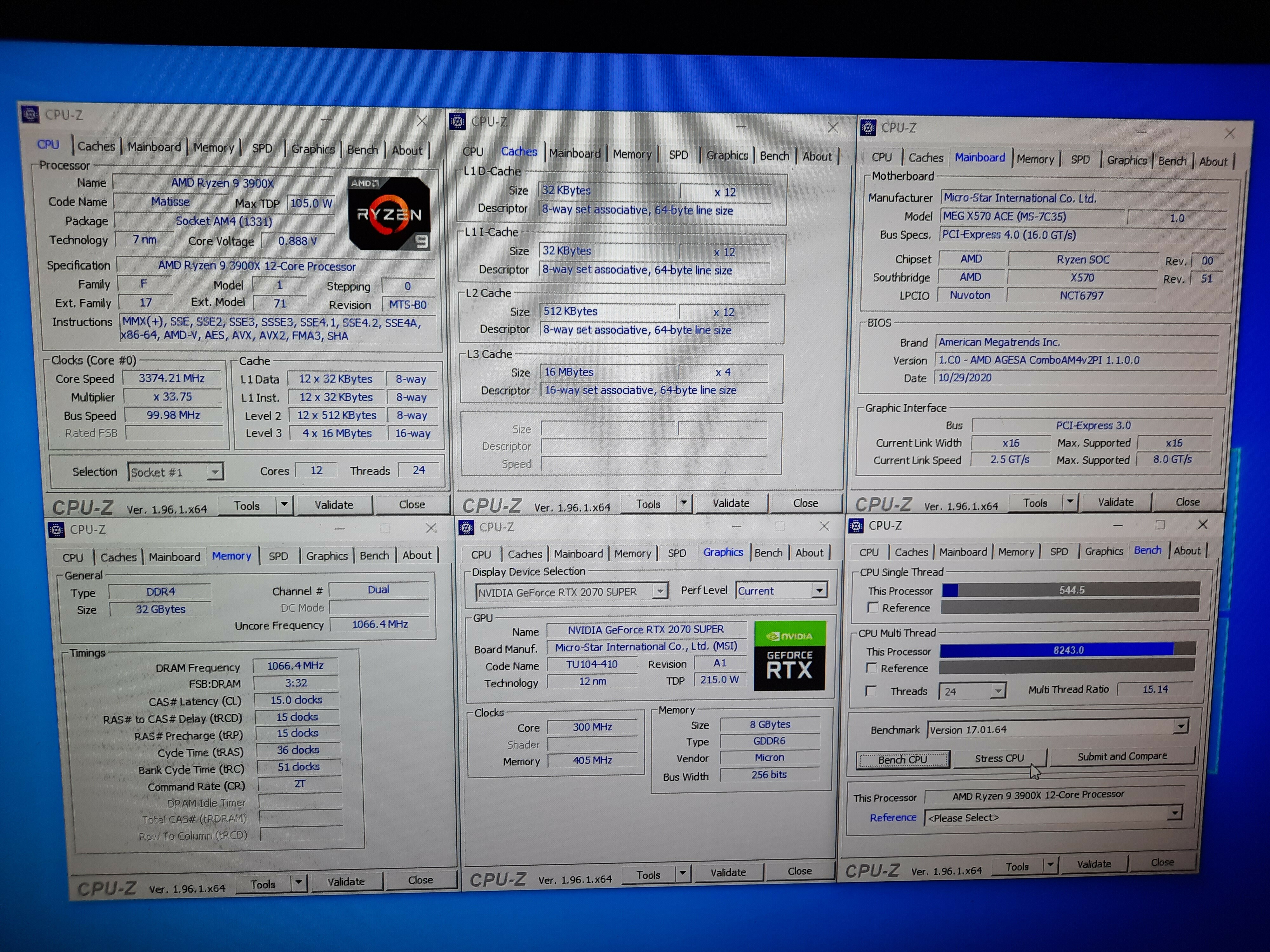The height and width of the screenshot is (952, 1270).
Task: Open the display device dropdown RTX 2070 SUPER
Action: [660, 591]
